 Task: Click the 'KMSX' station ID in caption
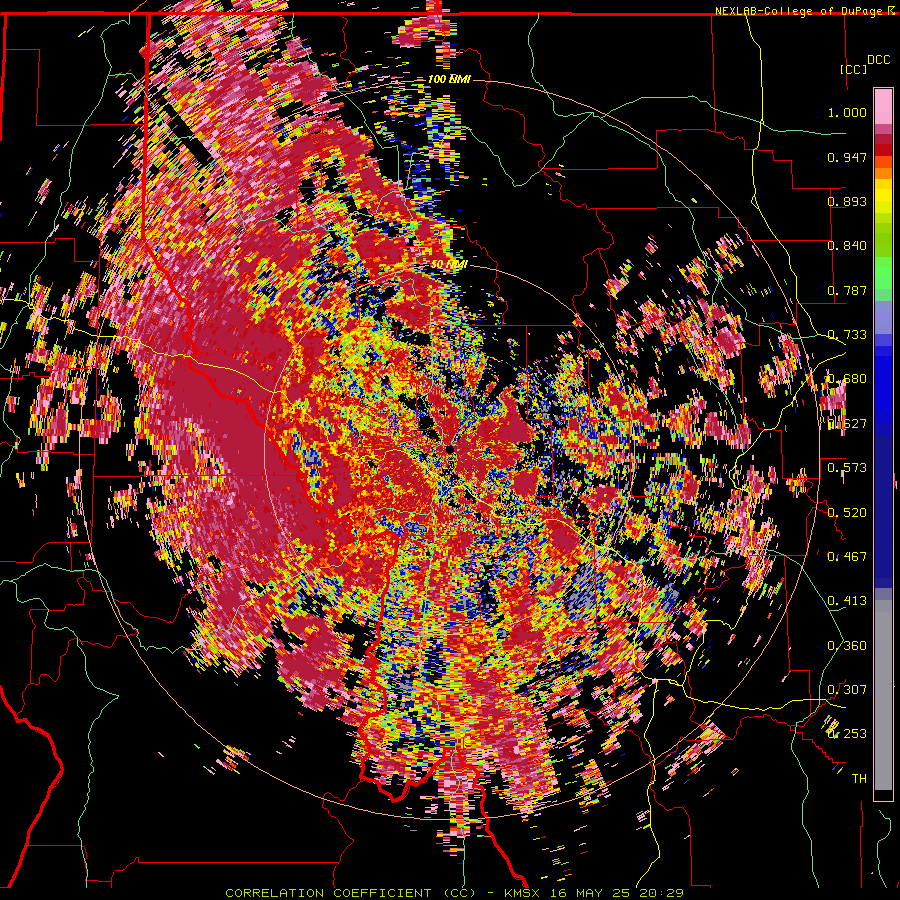point(521,893)
